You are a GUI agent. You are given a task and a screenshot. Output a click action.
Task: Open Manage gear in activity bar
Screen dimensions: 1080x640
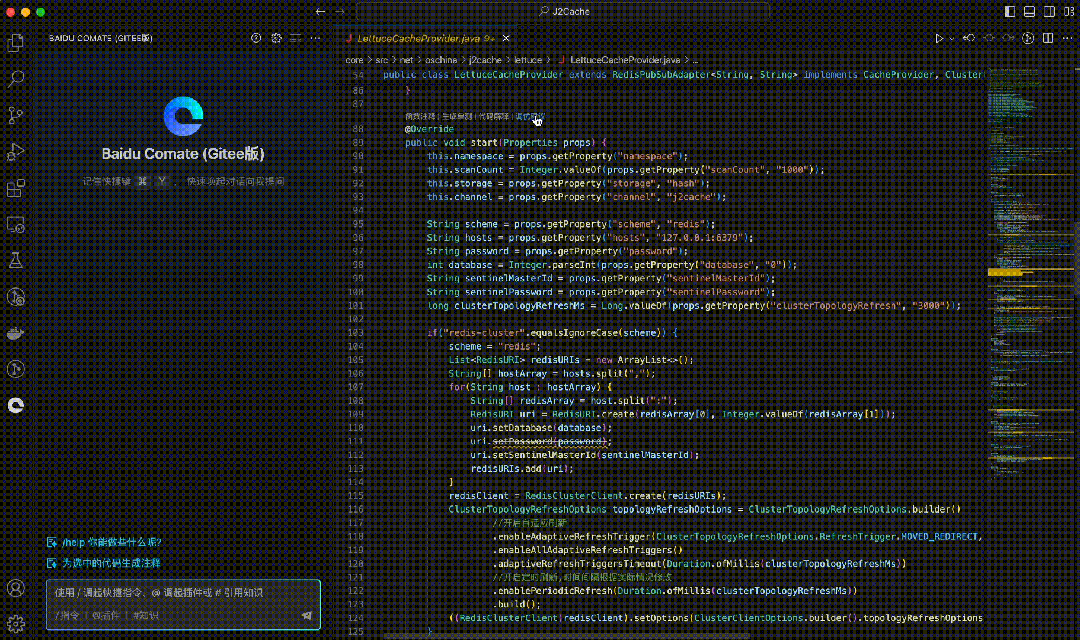coord(16,623)
